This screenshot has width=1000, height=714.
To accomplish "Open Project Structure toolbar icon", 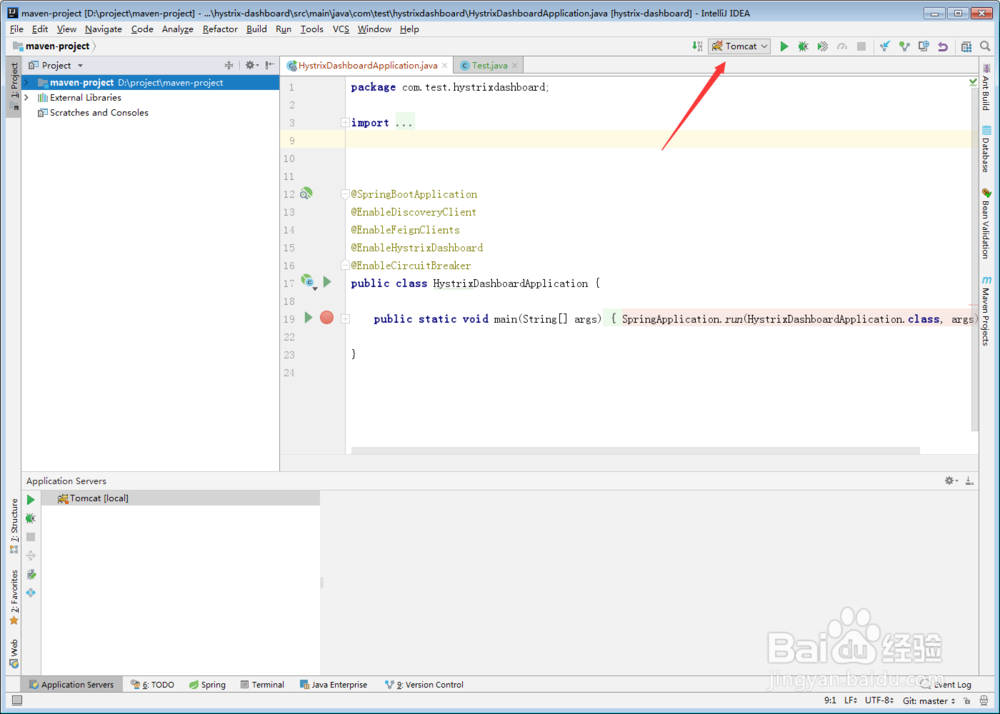I will tap(966, 46).
